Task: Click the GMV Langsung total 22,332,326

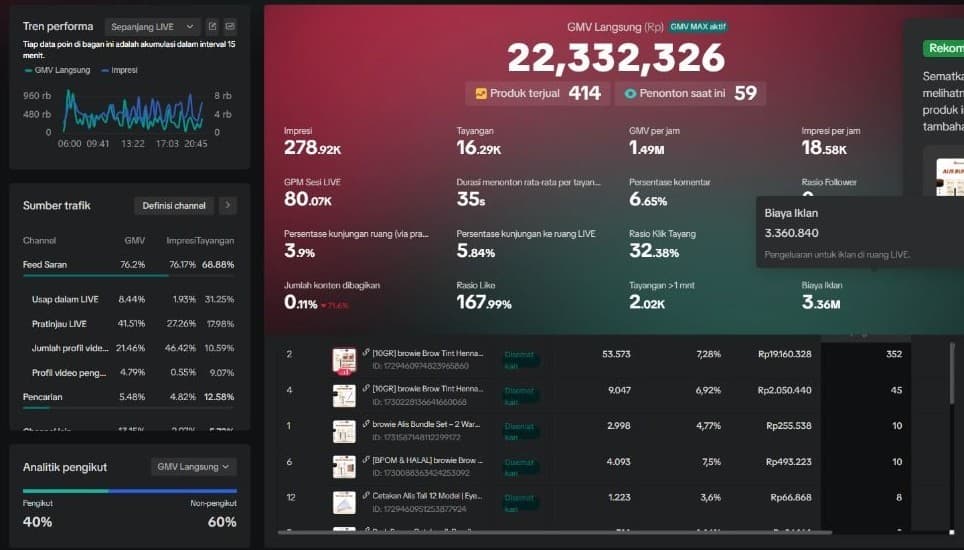Action: pyautogui.click(x=616, y=58)
